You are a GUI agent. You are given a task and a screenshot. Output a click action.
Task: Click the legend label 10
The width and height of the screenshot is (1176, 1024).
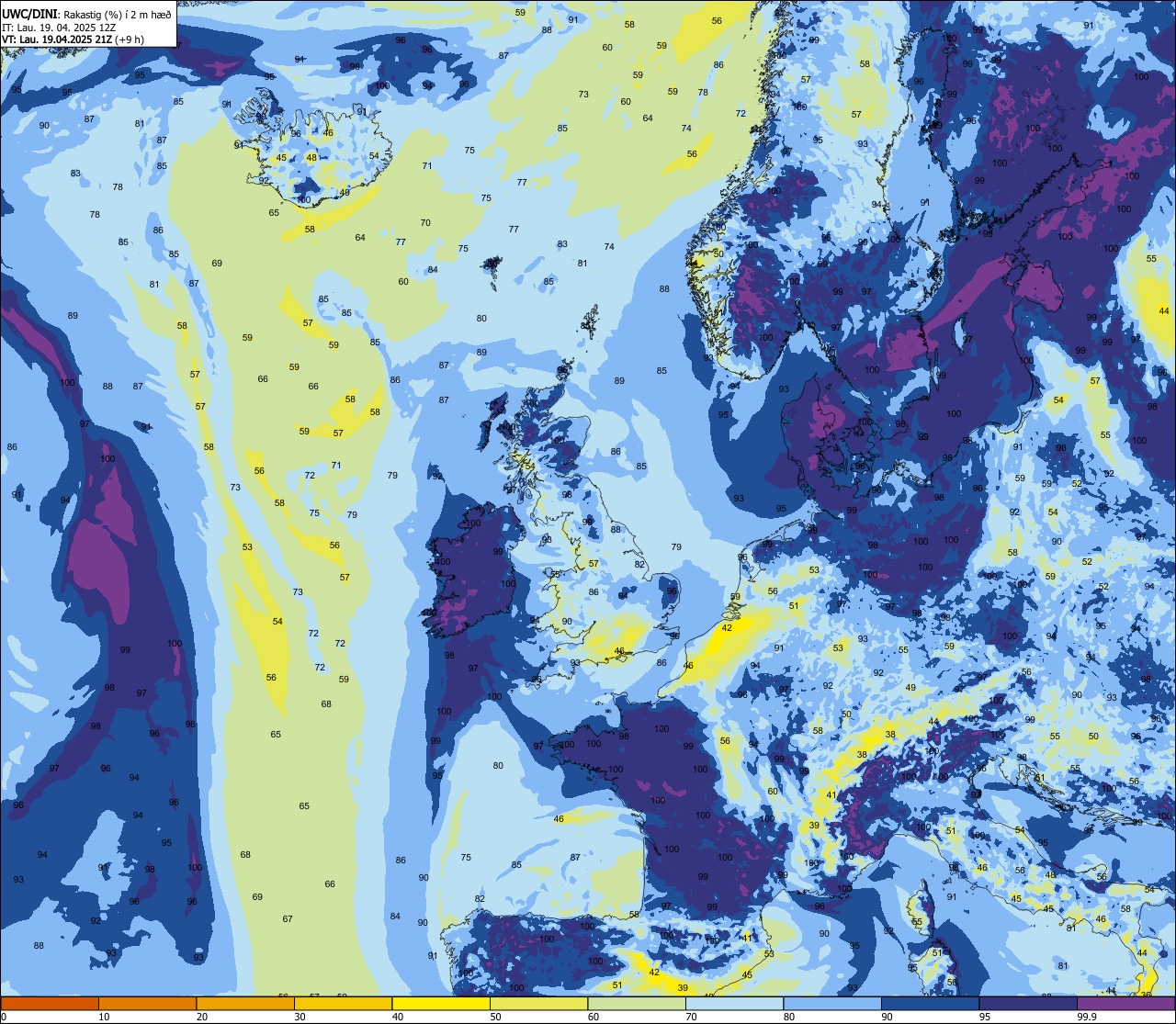tap(104, 1017)
